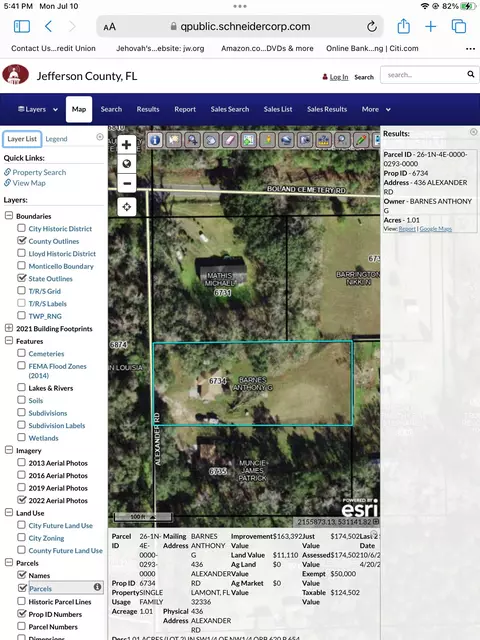Image resolution: width=480 pixels, height=640 pixels.
Task: Open a new Safari tab with plus
Action: tap(431, 27)
